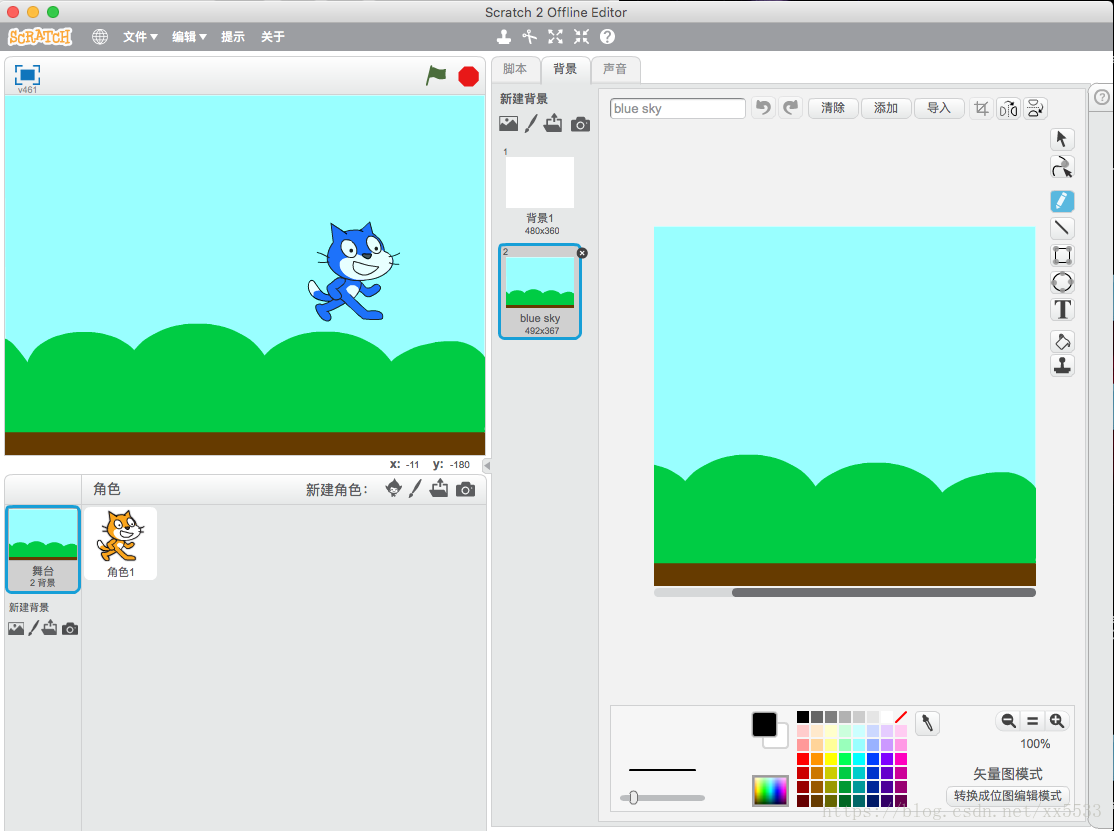
Task: Flip the backdrop left-right
Action: 1008,108
